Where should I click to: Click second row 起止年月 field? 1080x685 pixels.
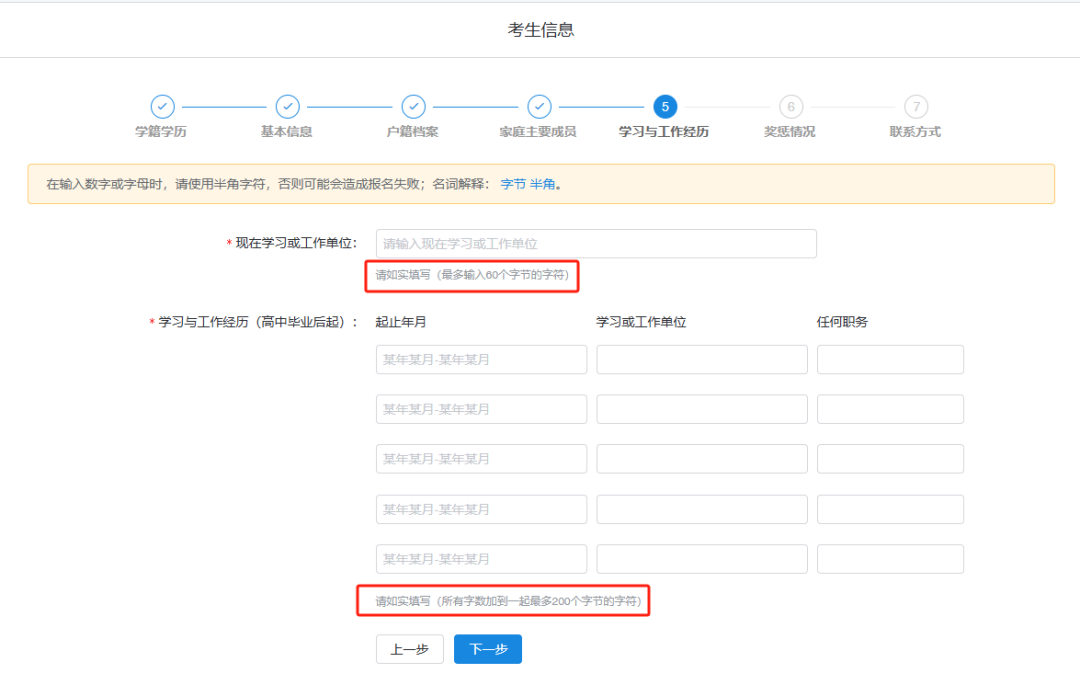pyautogui.click(x=481, y=409)
